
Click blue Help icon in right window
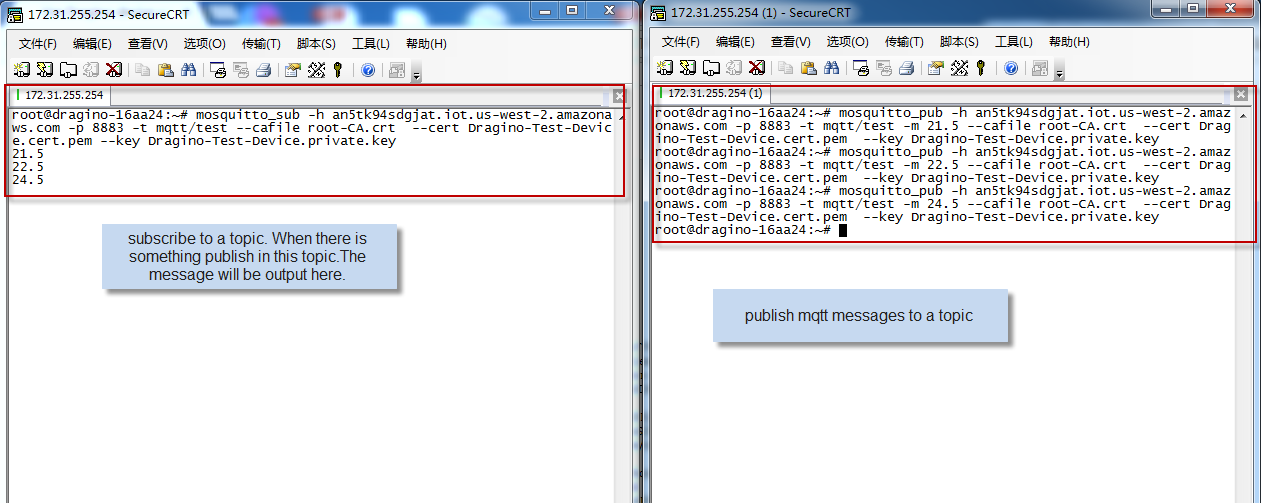coord(1011,68)
